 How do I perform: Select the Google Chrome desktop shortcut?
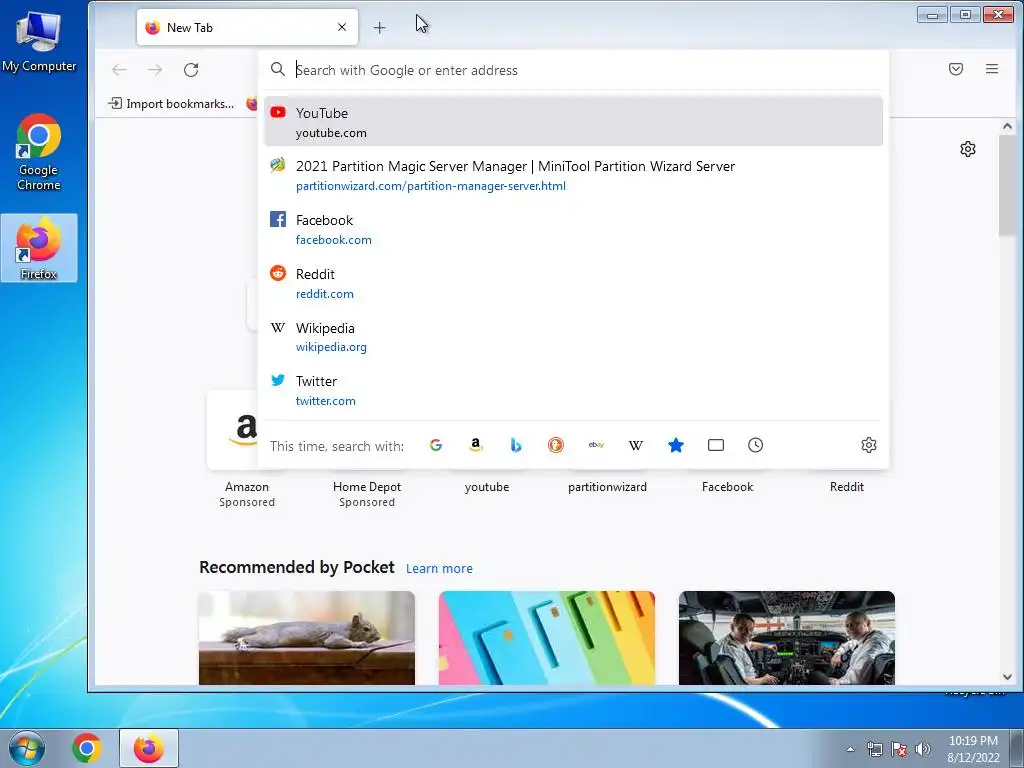tap(39, 153)
